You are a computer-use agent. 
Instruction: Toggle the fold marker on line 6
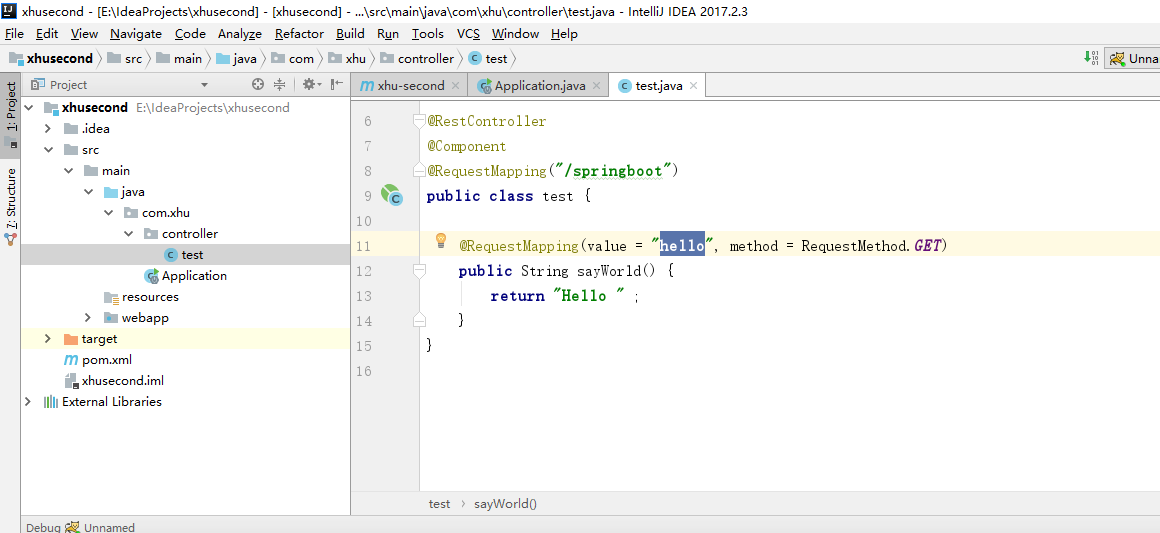419,121
